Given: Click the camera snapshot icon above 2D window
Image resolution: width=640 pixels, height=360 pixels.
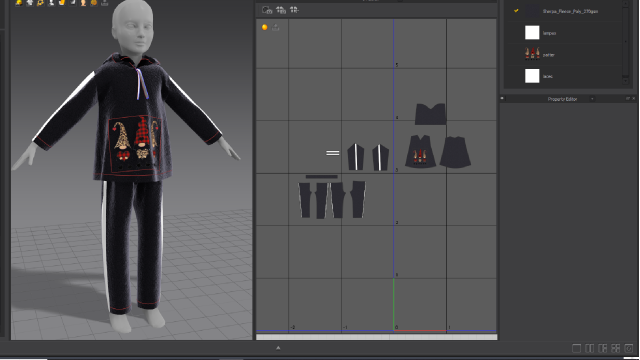Looking at the screenshot, I should click(267, 10).
